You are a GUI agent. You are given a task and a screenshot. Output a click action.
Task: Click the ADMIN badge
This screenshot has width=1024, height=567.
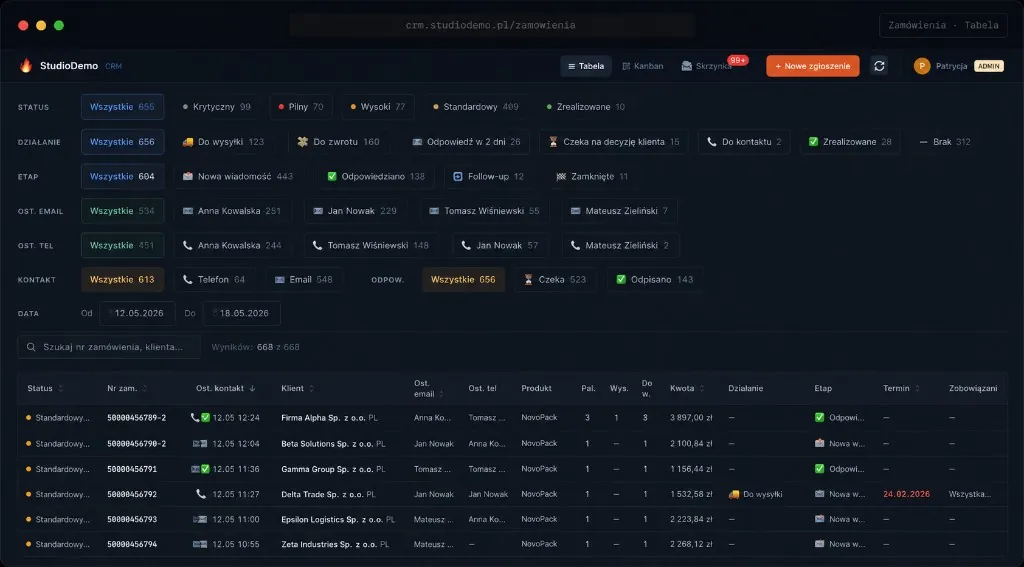(x=989, y=66)
